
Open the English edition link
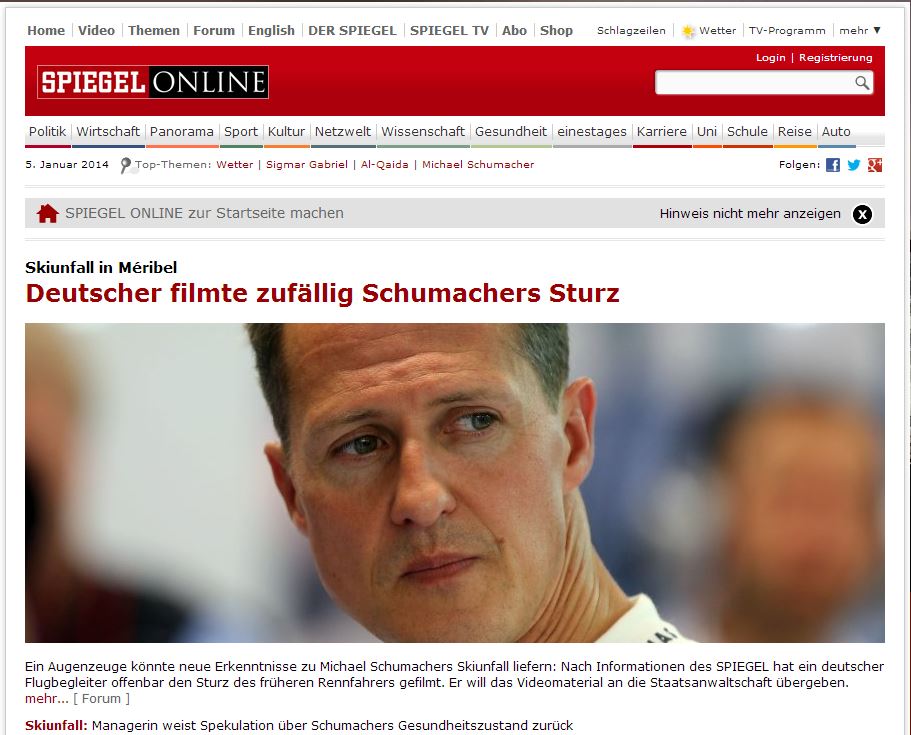pyautogui.click(x=271, y=30)
